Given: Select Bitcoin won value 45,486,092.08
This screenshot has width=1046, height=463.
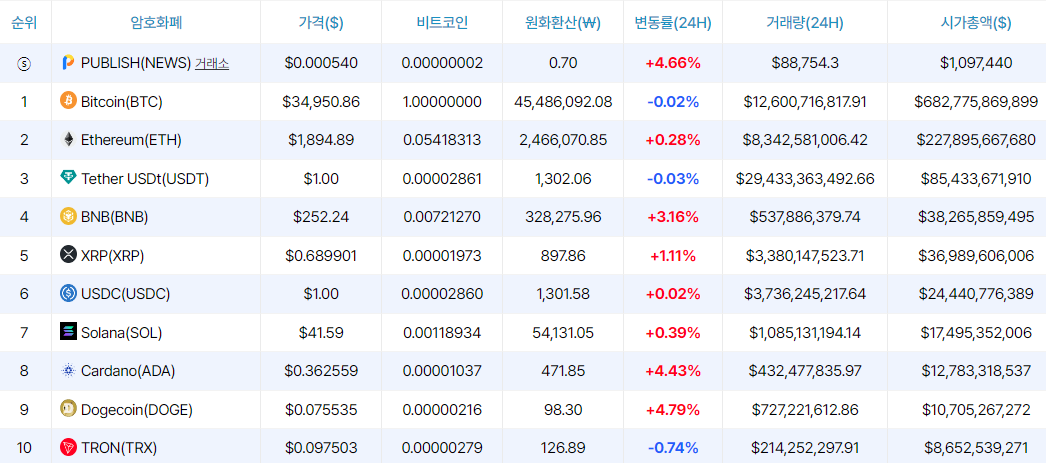Looking at the screenshot, I should tap(563, 102).
